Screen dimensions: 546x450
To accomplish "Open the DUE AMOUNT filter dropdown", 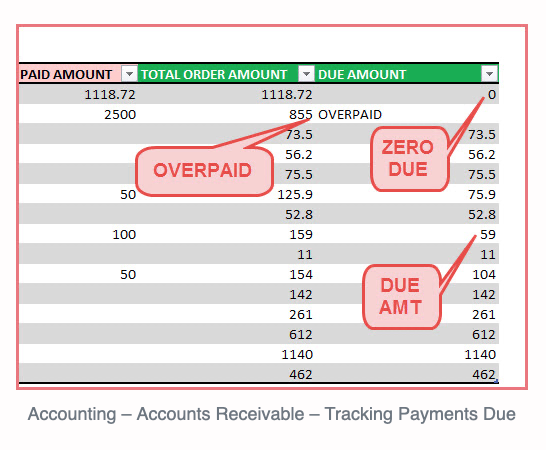I will (489, 74).
